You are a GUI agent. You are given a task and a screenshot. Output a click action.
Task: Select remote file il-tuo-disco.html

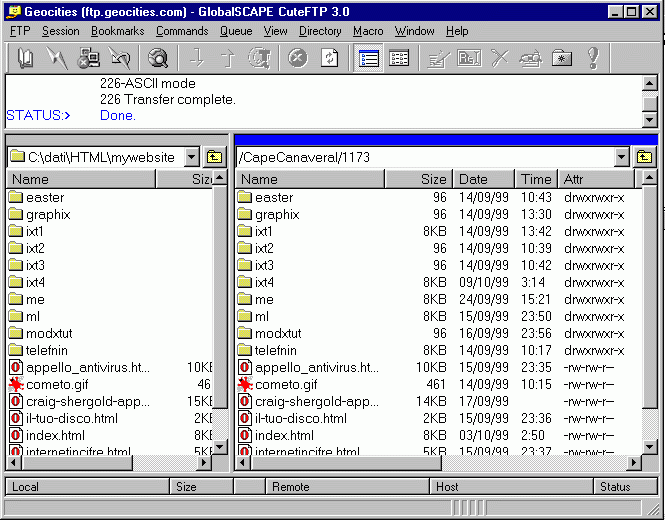point(301,418)
